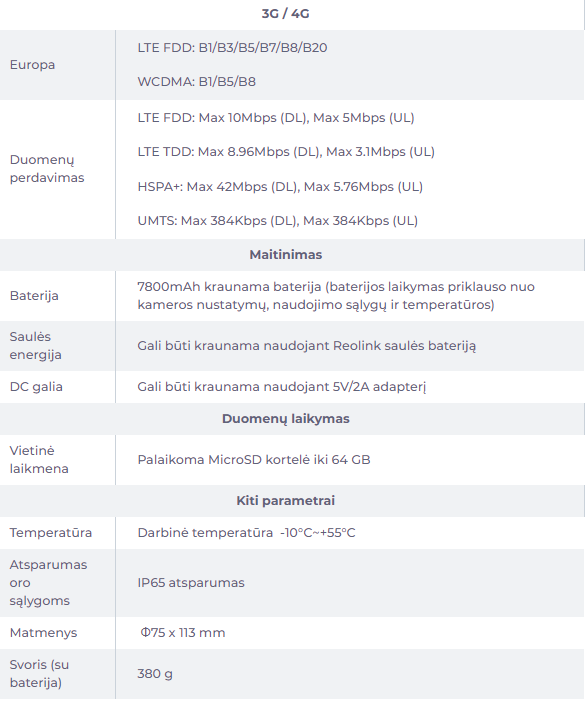Click the 380 g weight value
The image size is (587, 703).
click(155, 674)
